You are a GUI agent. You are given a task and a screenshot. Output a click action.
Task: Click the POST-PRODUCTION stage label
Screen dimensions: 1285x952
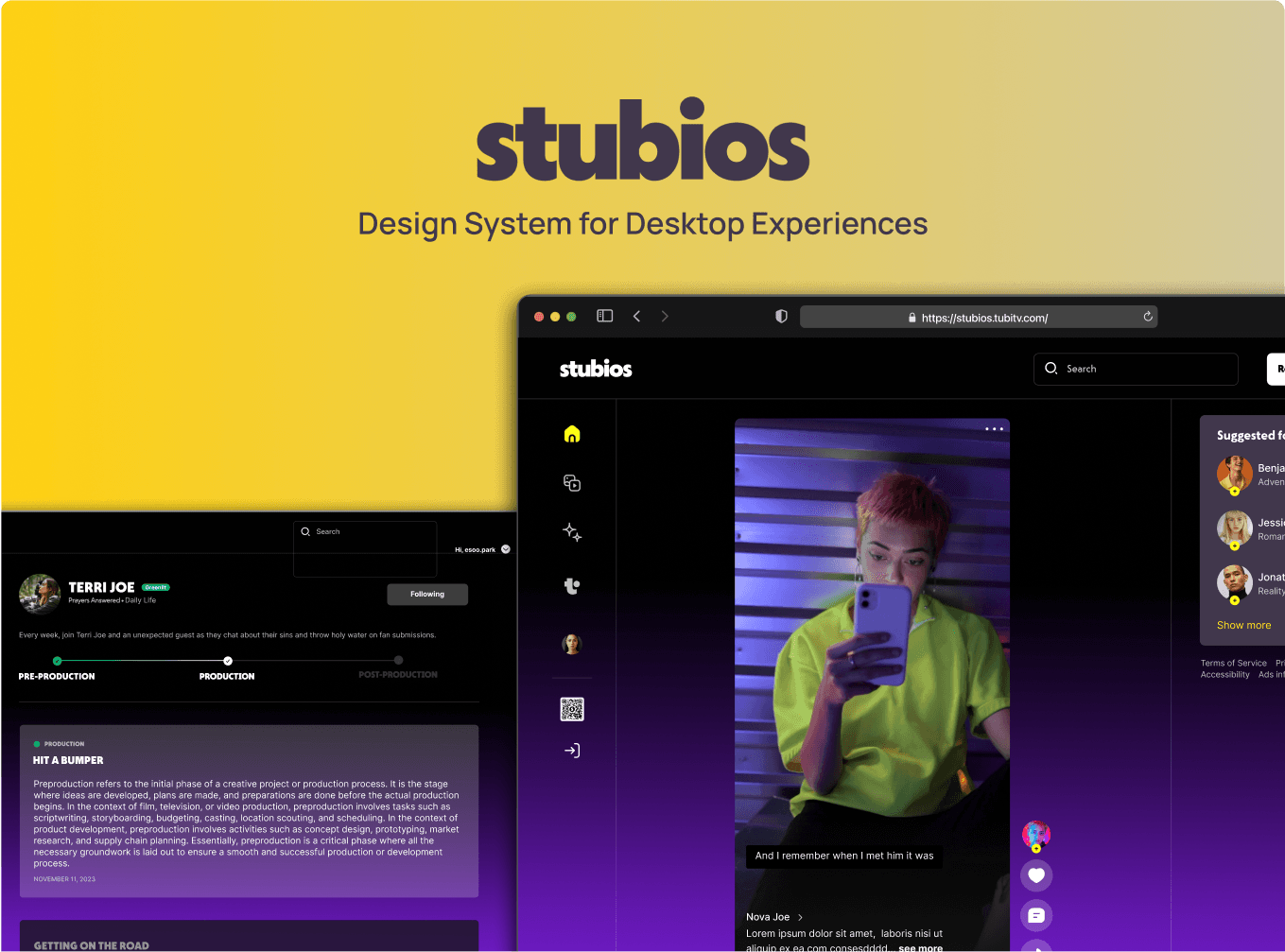tap(398, 675)
